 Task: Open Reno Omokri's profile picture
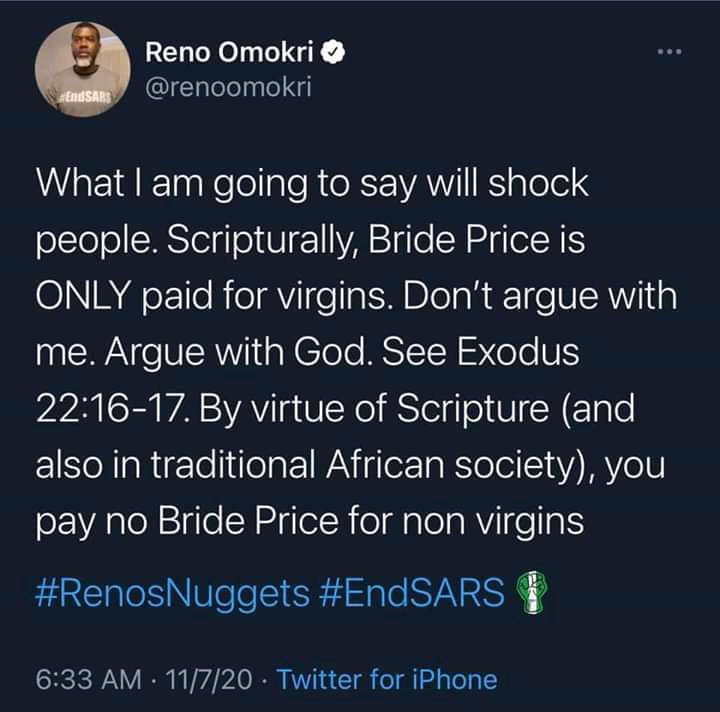[83, 69]
